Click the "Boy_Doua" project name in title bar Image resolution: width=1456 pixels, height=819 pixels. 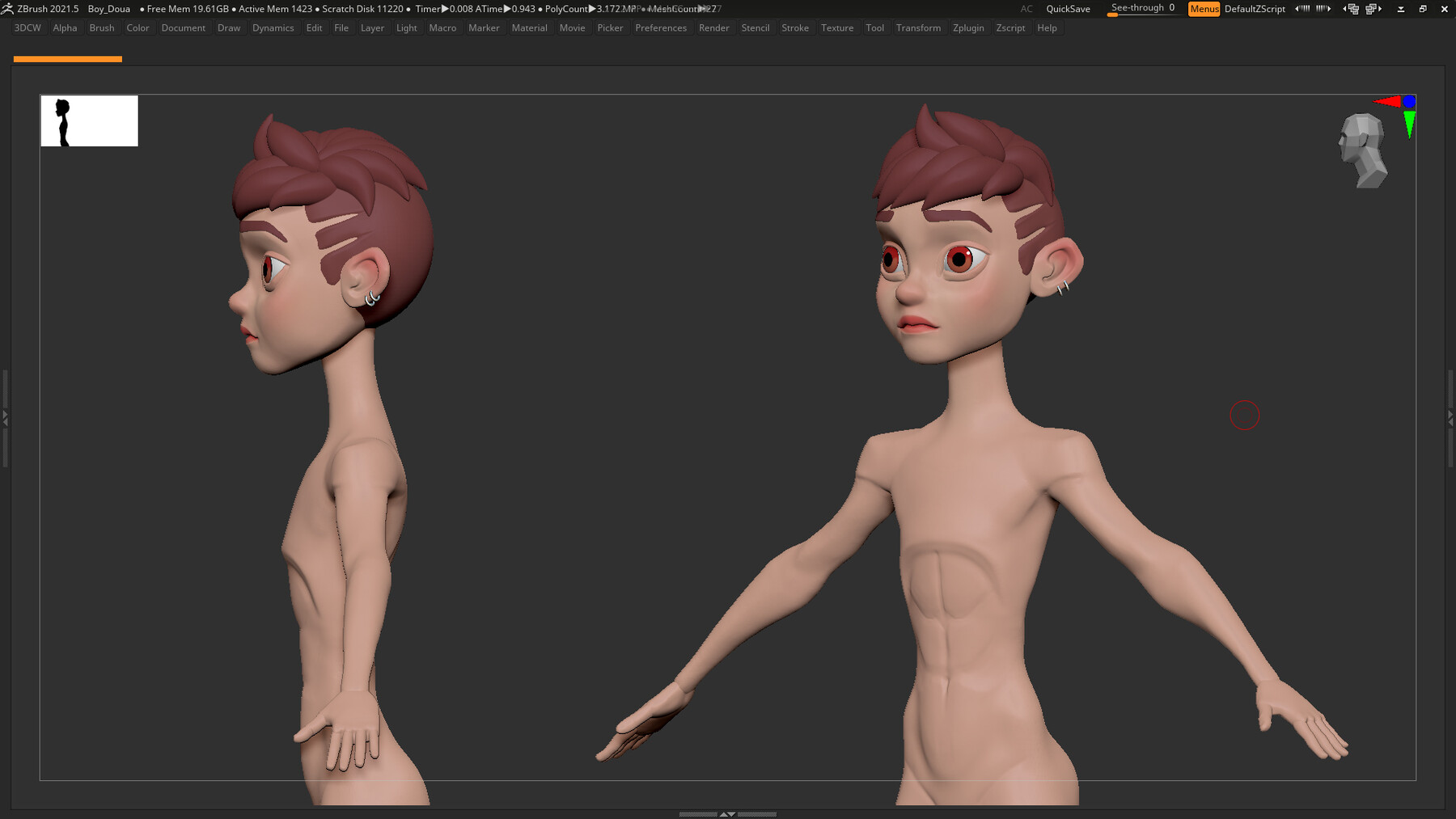click(109, 9)
